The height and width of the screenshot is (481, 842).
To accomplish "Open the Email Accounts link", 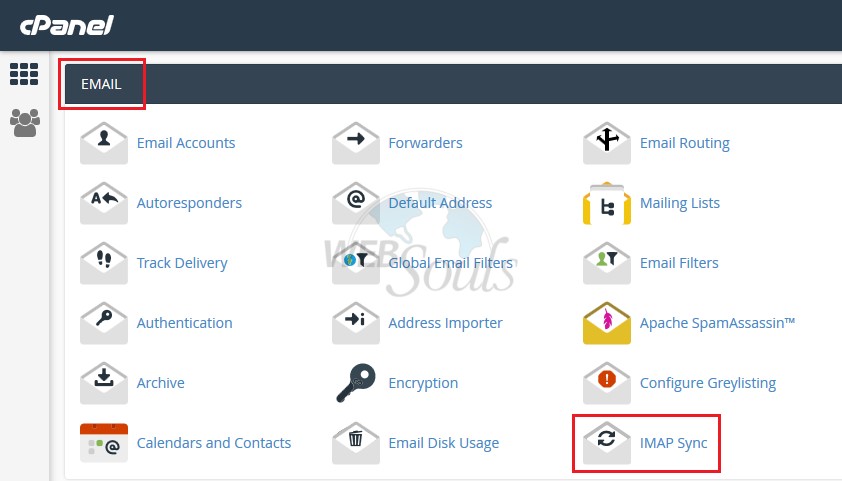I will coord(186,143).
